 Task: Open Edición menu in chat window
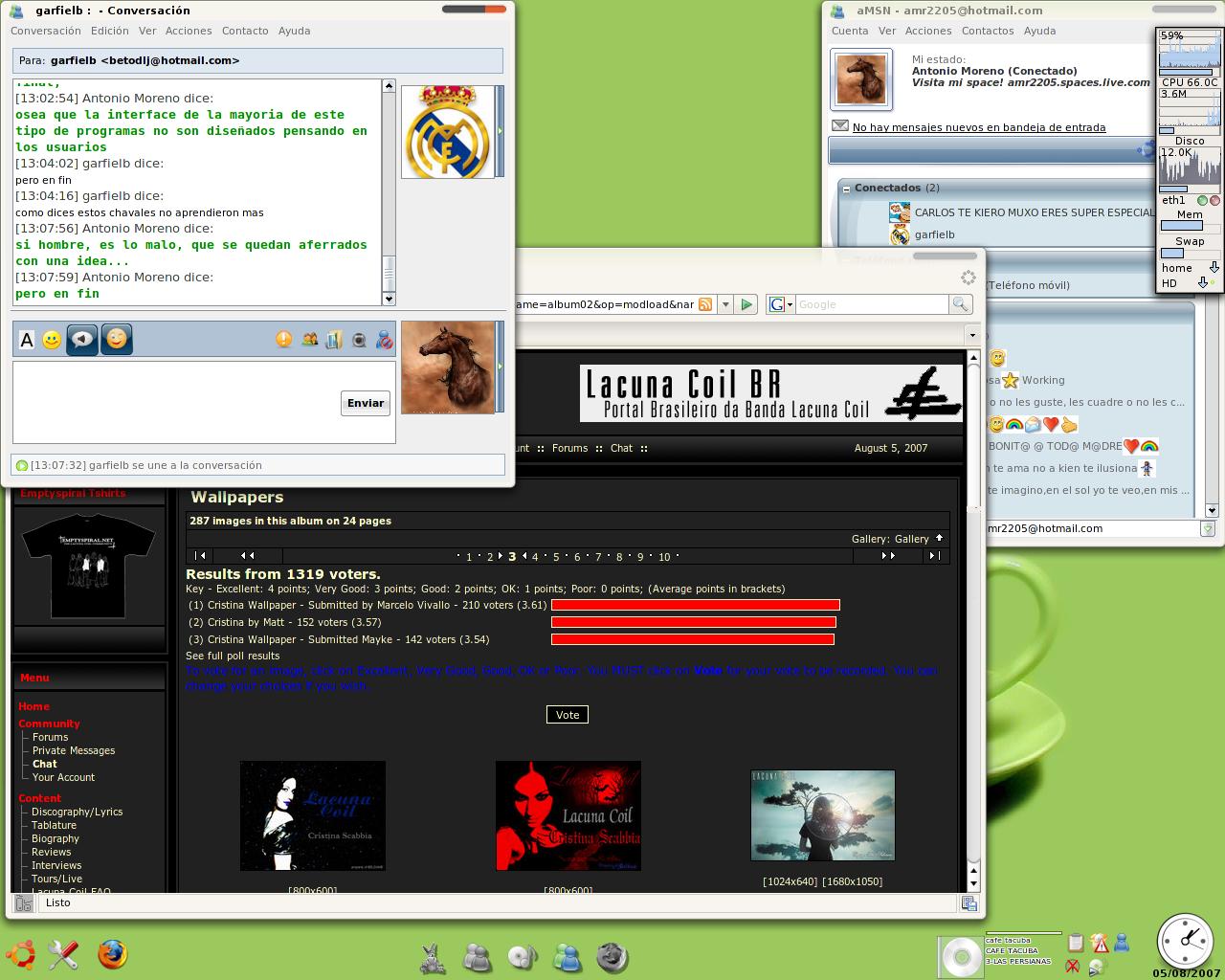(x=110, y=31)
